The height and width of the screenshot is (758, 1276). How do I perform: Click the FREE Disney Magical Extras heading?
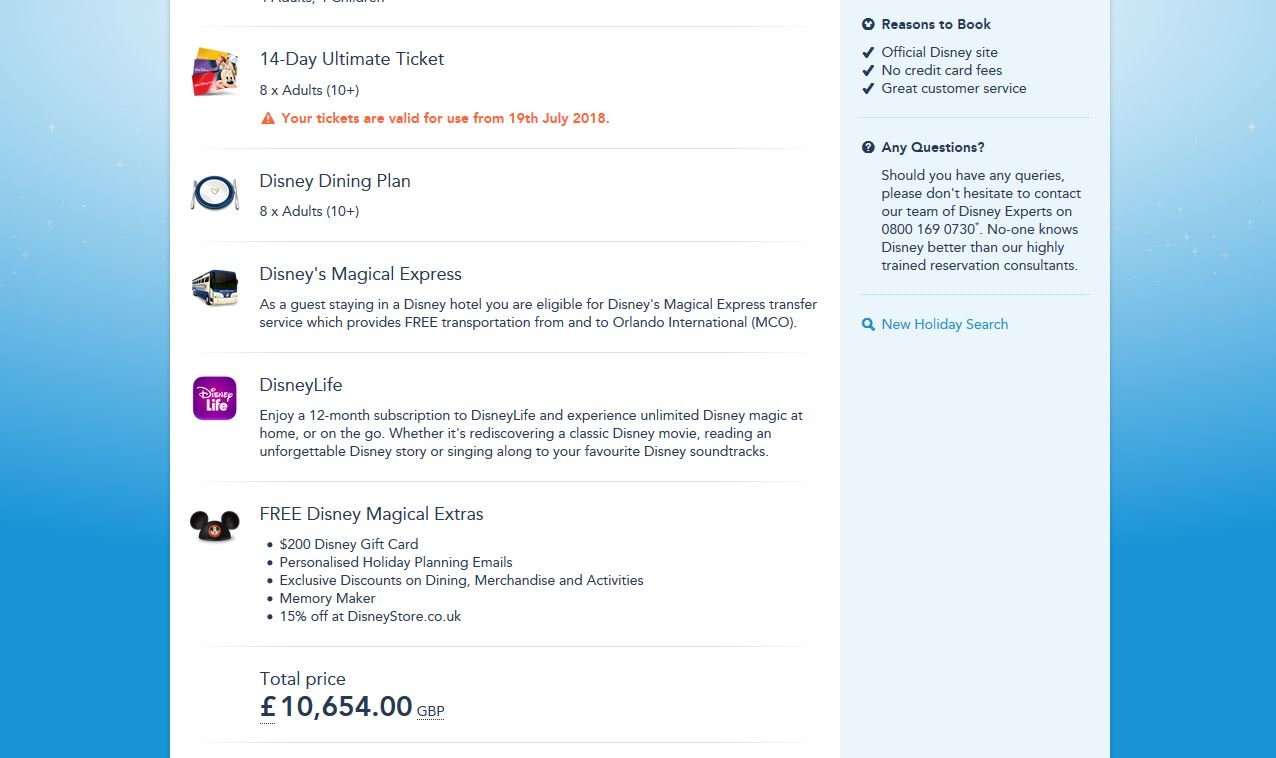pyautogui.click(x=371, y=514)
